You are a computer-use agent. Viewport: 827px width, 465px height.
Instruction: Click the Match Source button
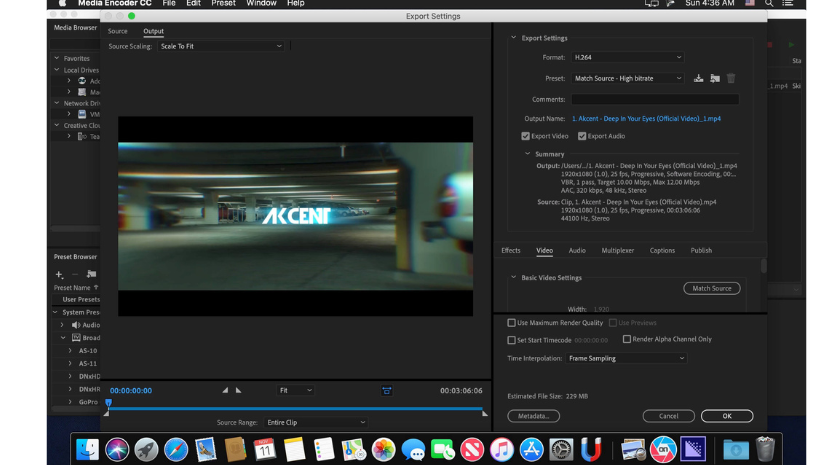[712, 288]
